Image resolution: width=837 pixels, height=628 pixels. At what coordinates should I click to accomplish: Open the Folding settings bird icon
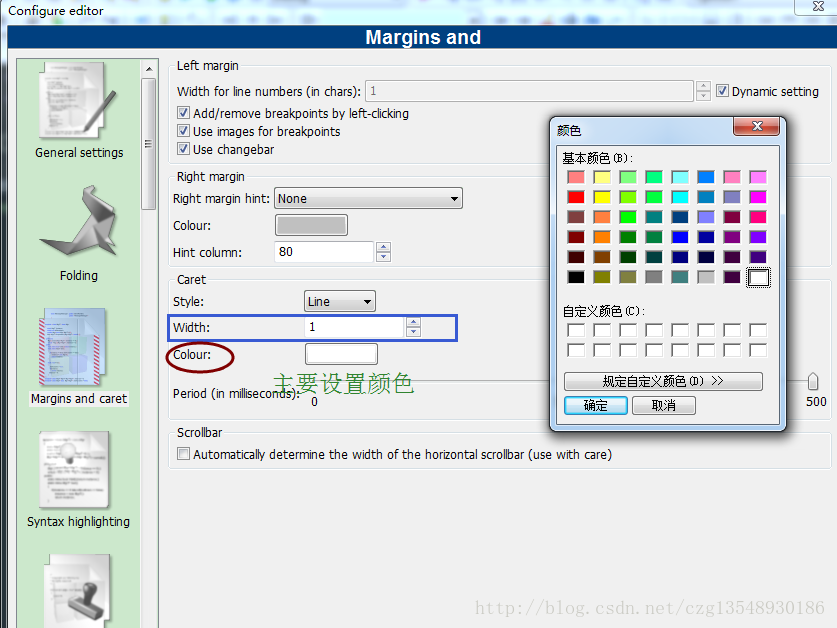tap(78, 221)
